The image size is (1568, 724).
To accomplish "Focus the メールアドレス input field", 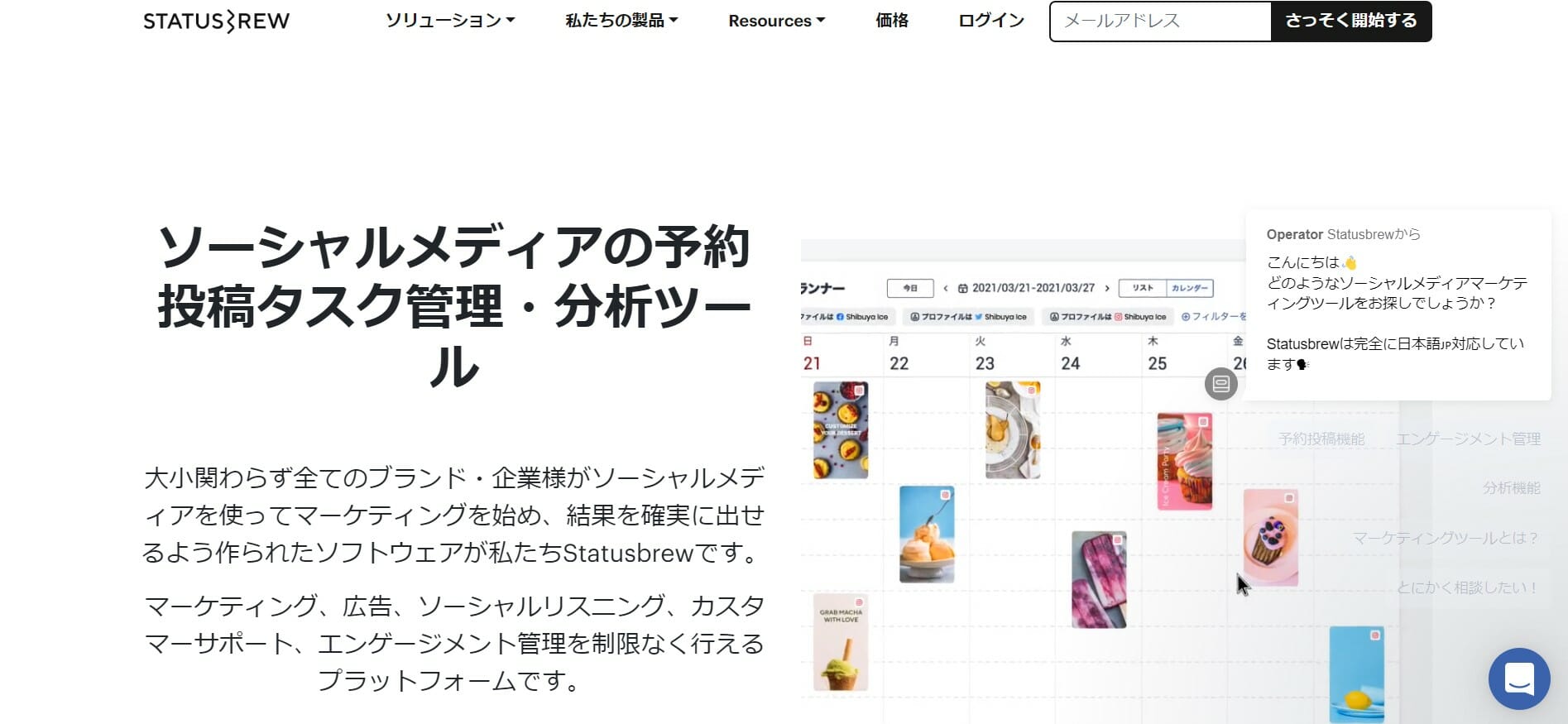I will click(1160, 21).
